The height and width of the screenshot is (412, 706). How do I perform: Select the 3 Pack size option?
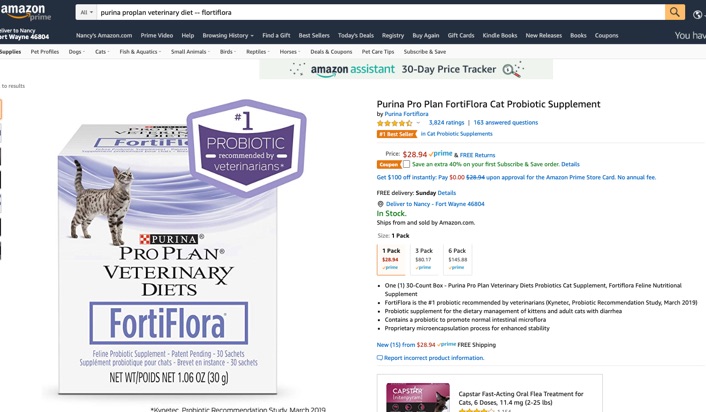click(424, 259)
